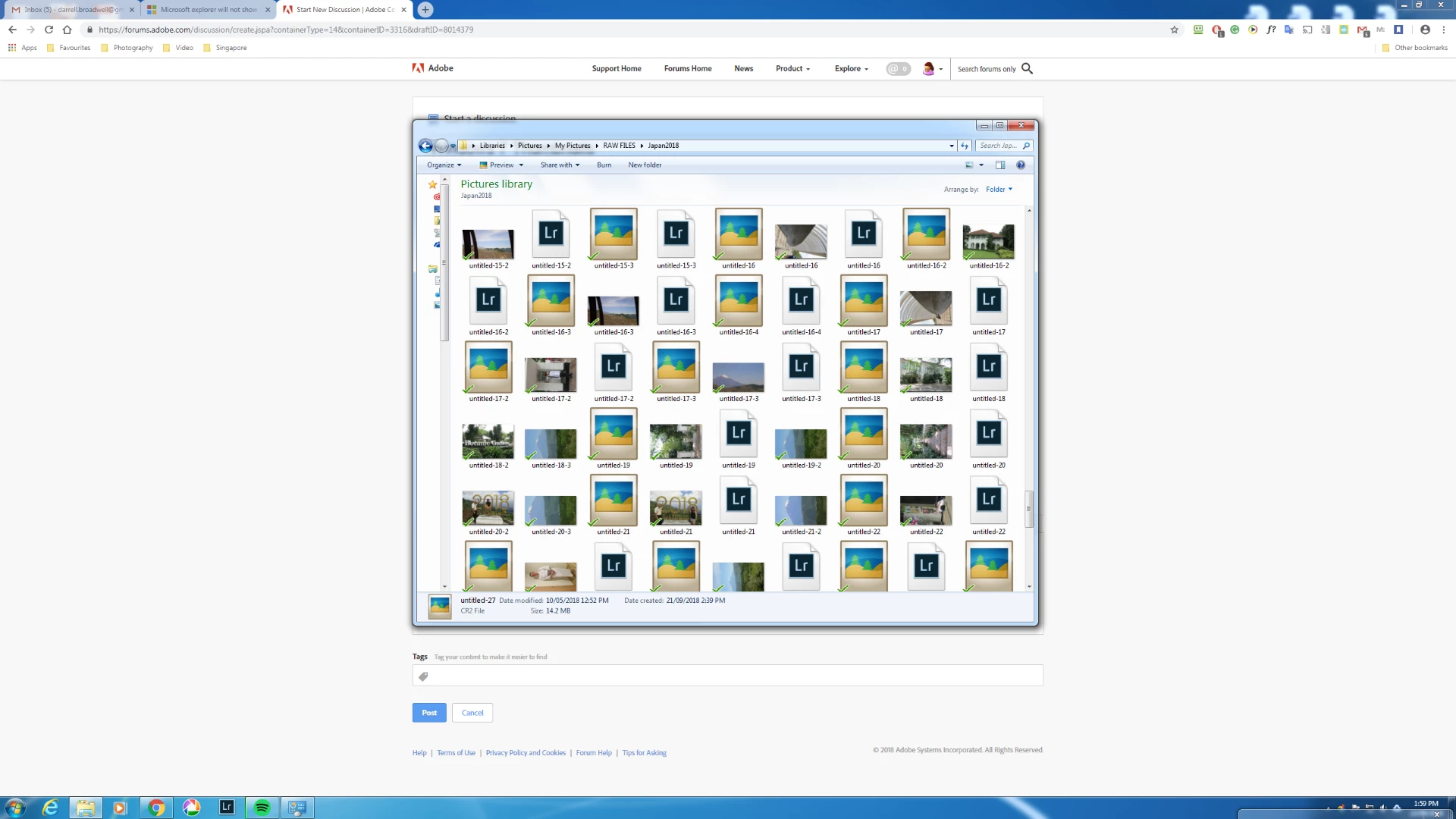Open the Tips for Asking link
This screenshot has height=819, width=1456.
tap(644, 753)
